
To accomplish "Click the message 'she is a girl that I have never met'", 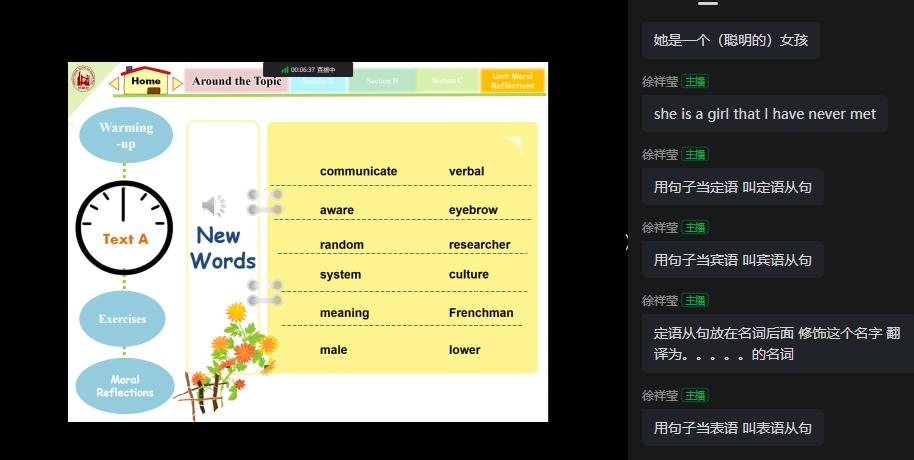I will point(764,114).
